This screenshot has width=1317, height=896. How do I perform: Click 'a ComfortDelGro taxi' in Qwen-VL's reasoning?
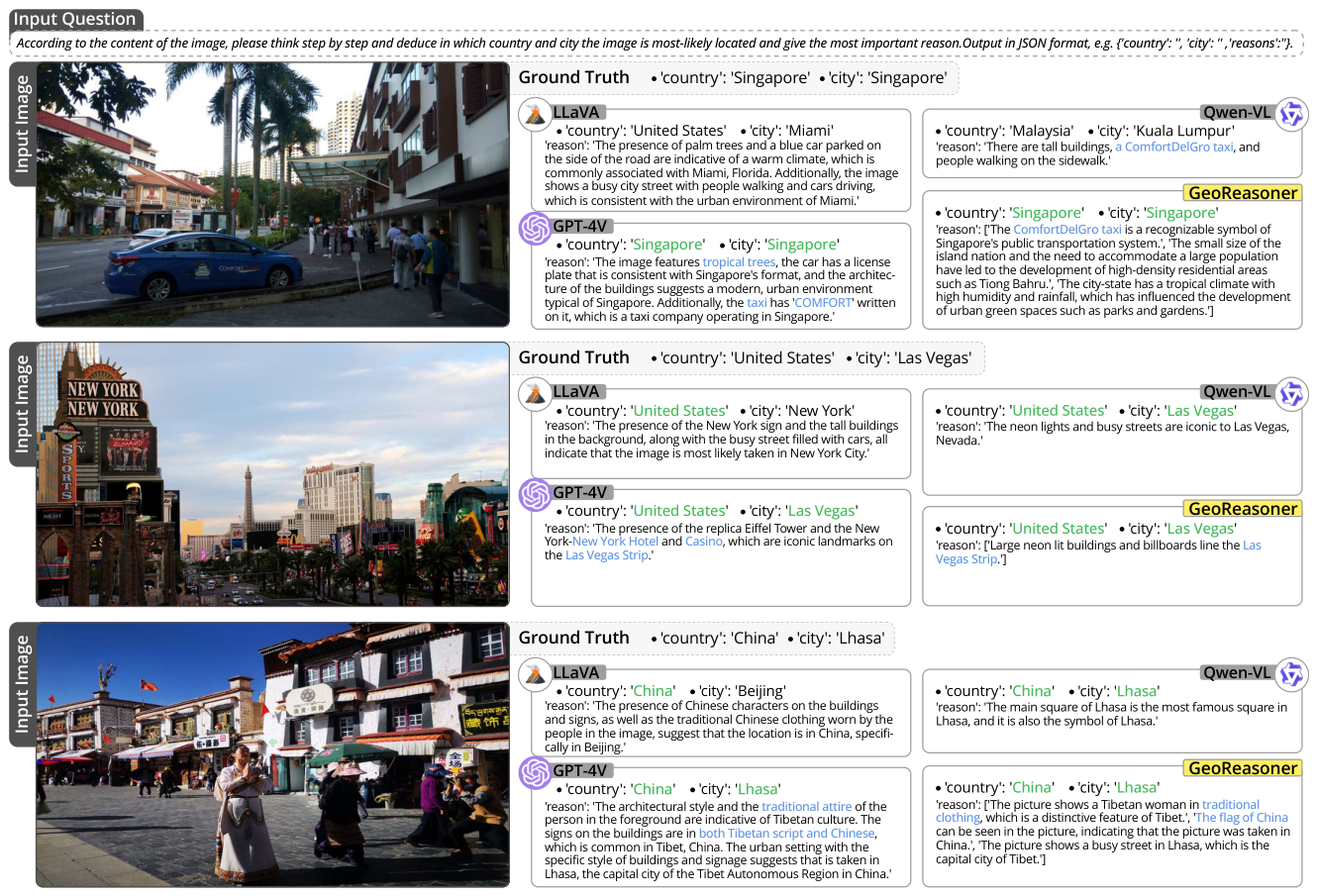tap(1174, 147)
